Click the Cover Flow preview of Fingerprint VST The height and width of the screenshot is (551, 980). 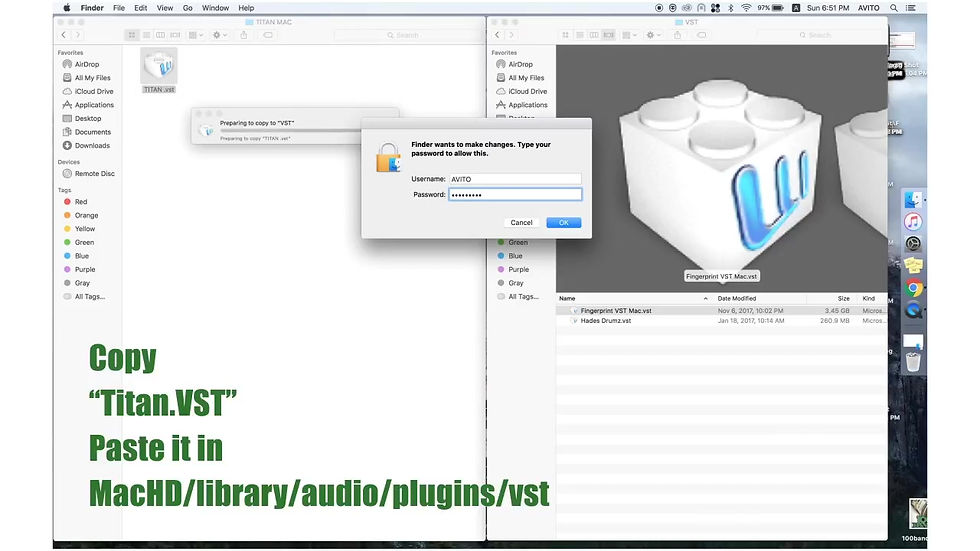[721, 174]
